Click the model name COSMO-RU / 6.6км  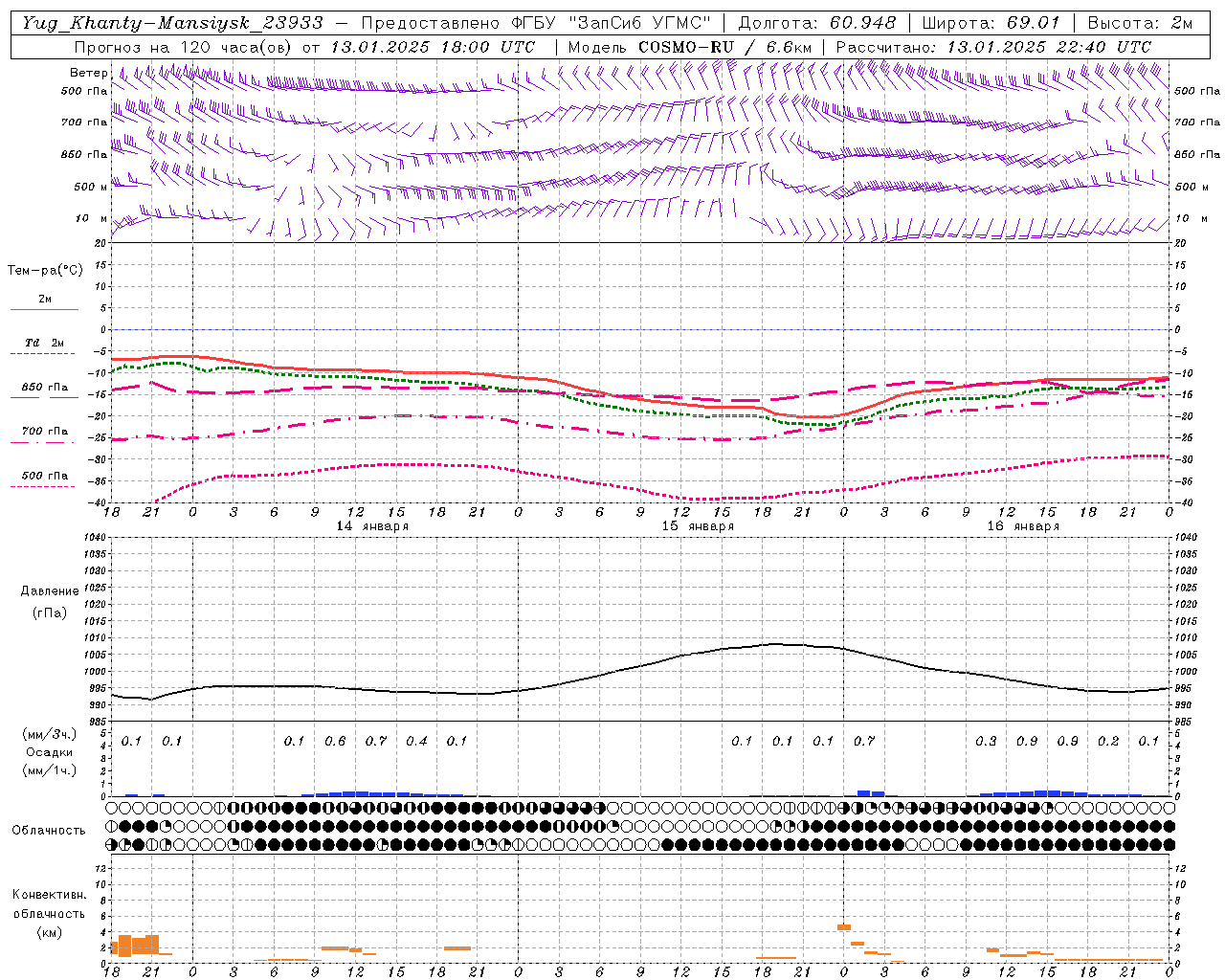coord(724,47)
